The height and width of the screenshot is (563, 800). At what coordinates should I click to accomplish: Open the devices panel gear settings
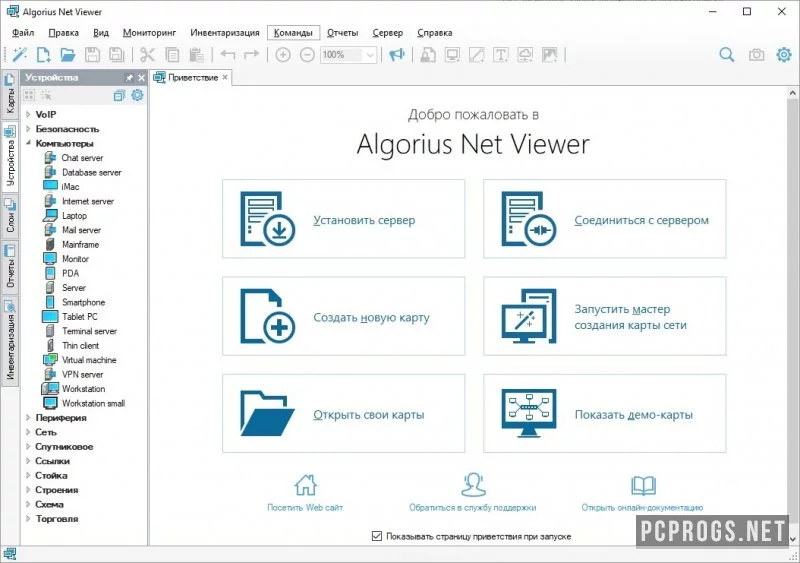click(x=137, y=95)
